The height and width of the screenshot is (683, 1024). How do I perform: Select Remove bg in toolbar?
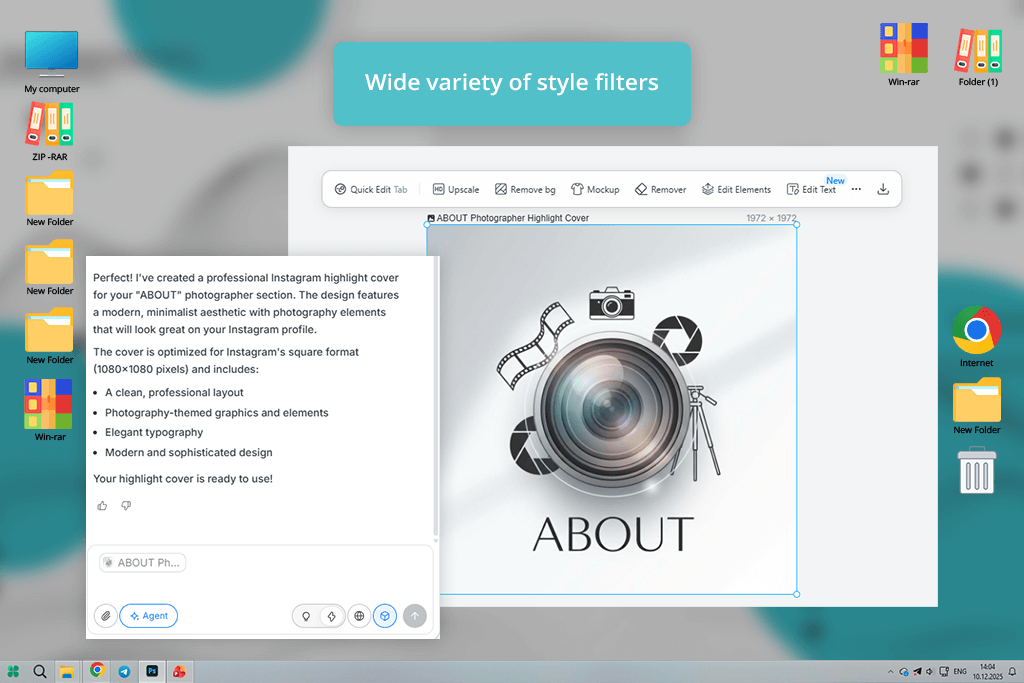[x=525, y=189]
